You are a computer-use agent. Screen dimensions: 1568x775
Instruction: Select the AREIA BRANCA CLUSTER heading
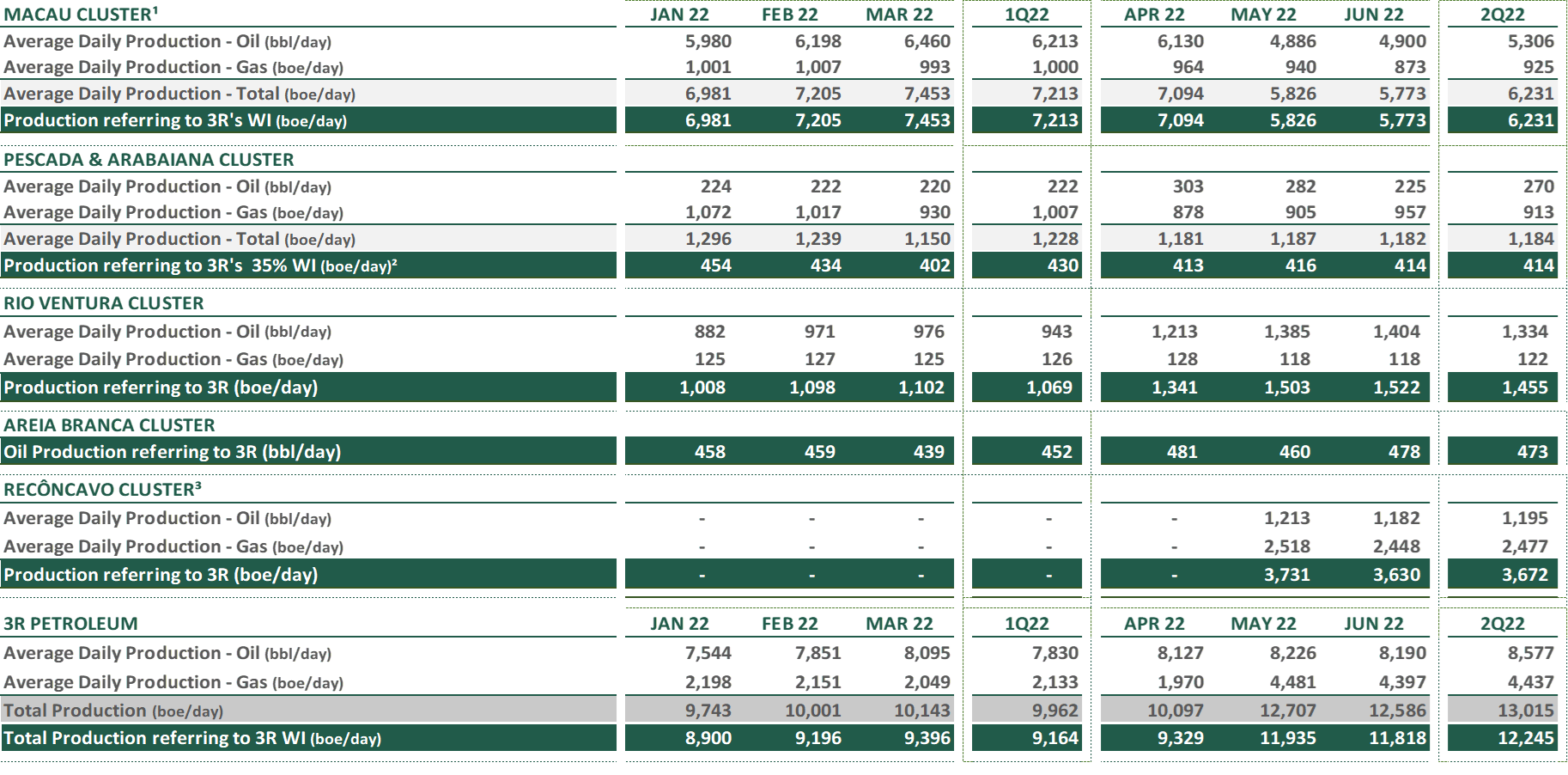coord(109,425)
